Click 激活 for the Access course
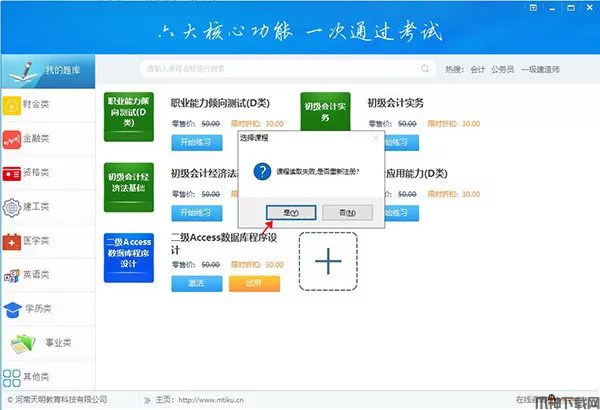This screenshot has width=600, height=410. [197, 284]
